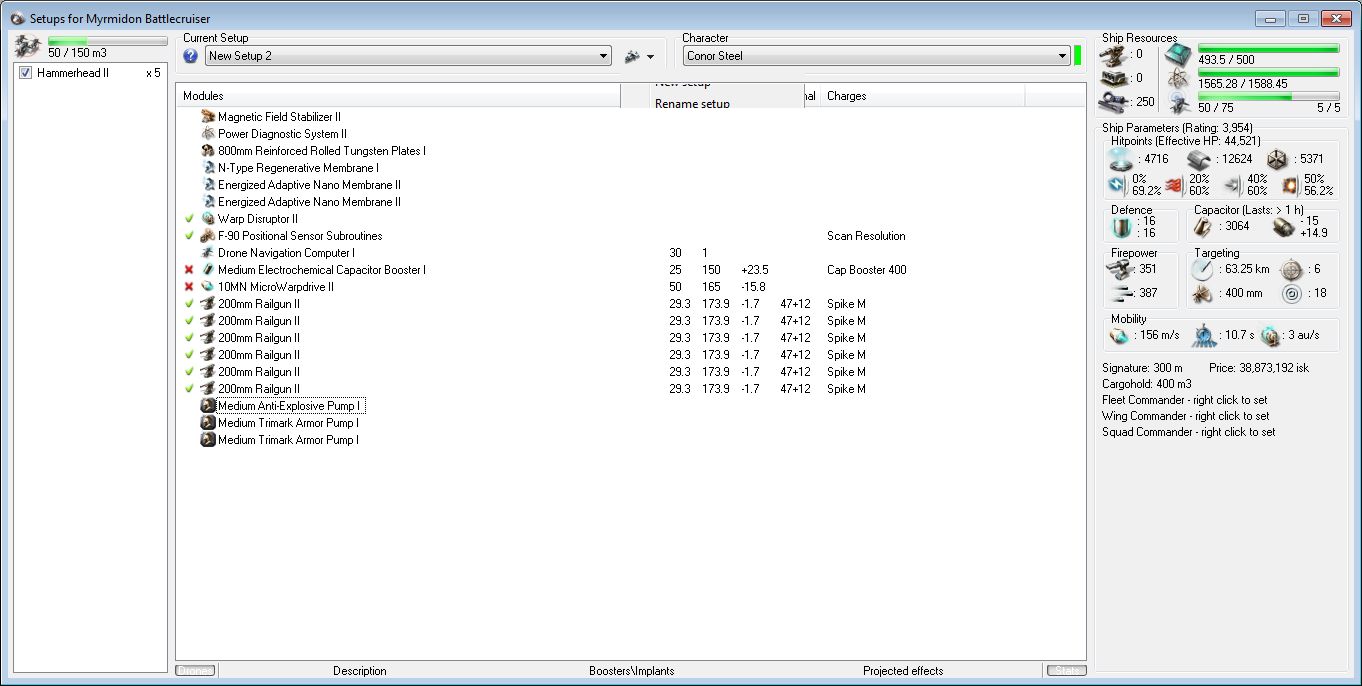Click the Magnetic Field Stabilizer II module icon
Image resolution: width=1362 pixels, height=686 pixels.
click(208, 117)
